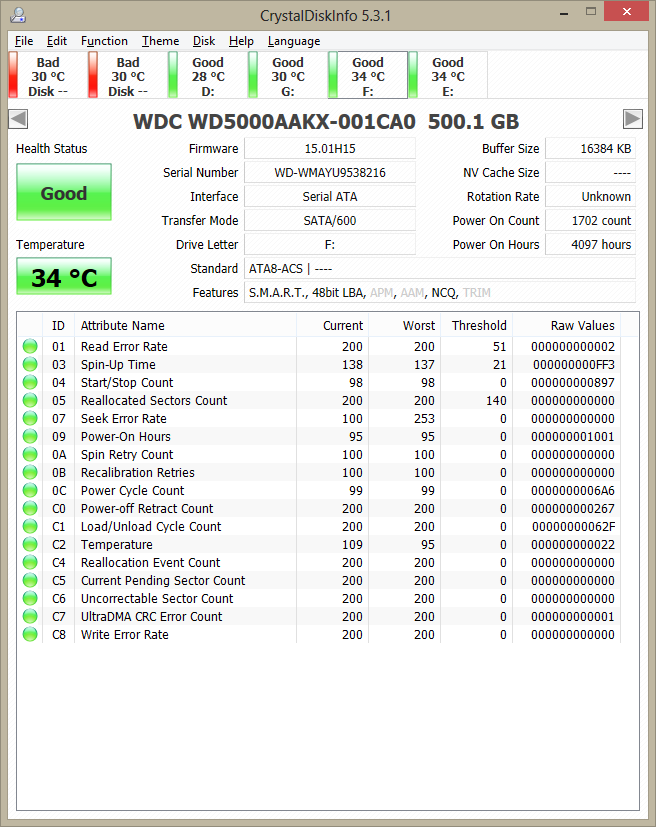Select the Good 34 °C E: disk tab

[x=448, y=75]
